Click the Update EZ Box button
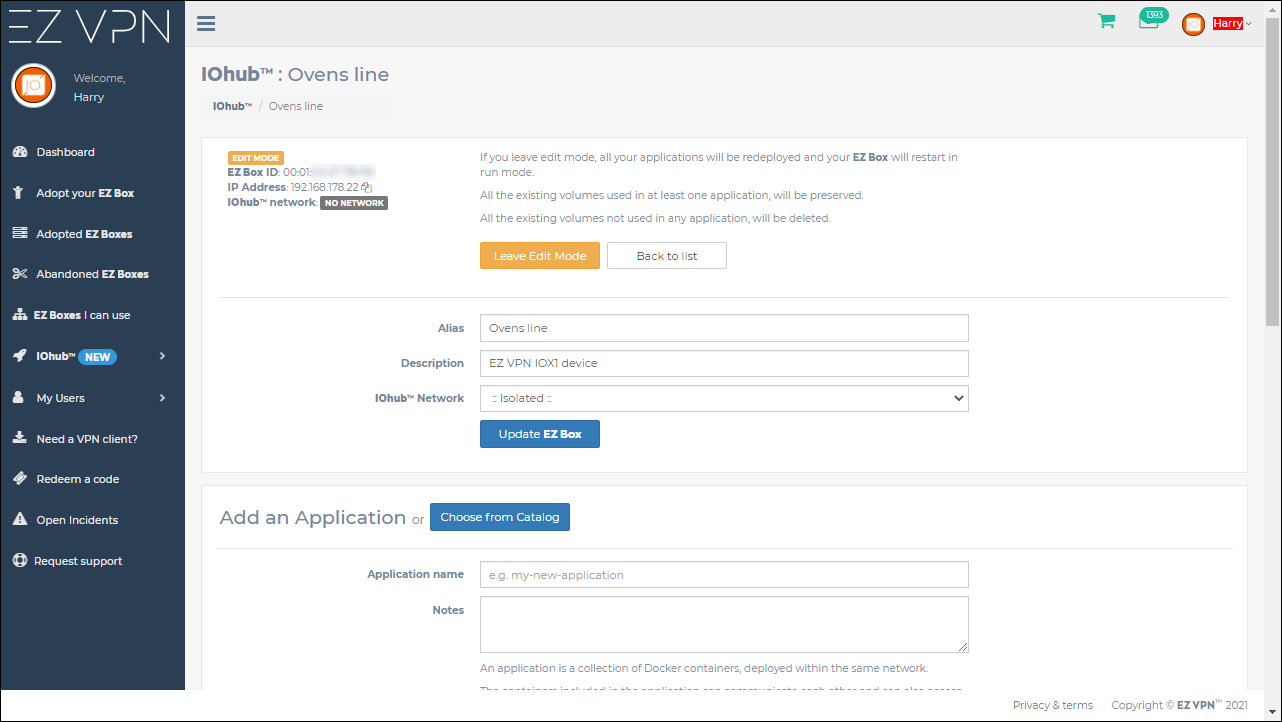1282x722 pixels. tap(540, 434)
